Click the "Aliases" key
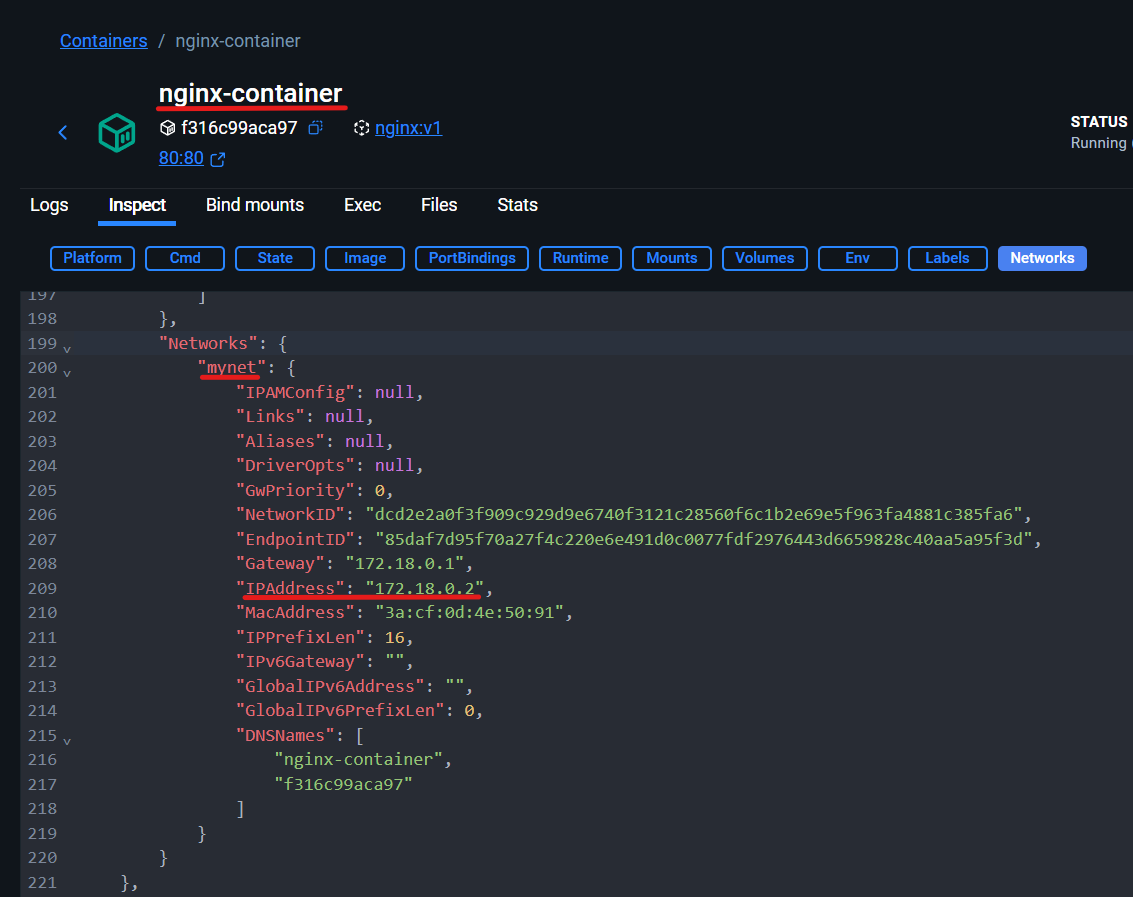Screen dimensions: 1133x897 coord(280,442)
